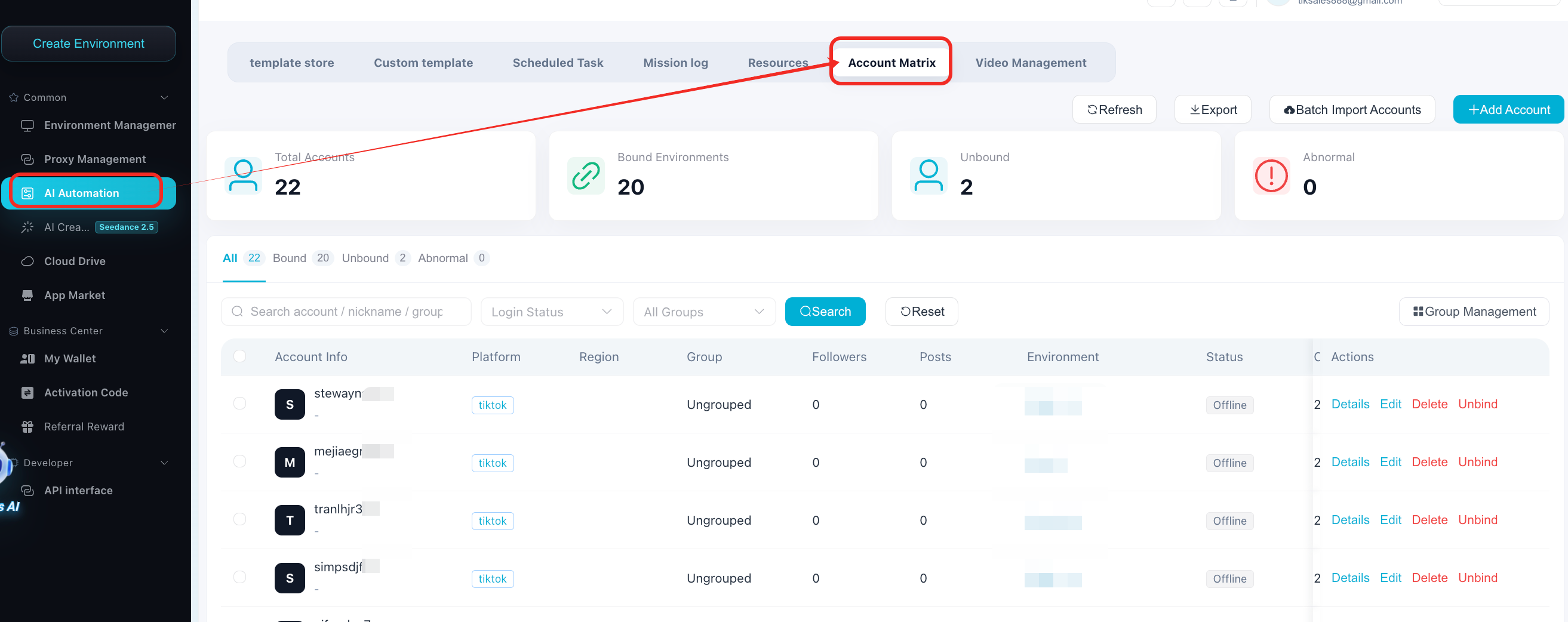
Task: Click the Create Environment button
Action: (x=88, y=44)
